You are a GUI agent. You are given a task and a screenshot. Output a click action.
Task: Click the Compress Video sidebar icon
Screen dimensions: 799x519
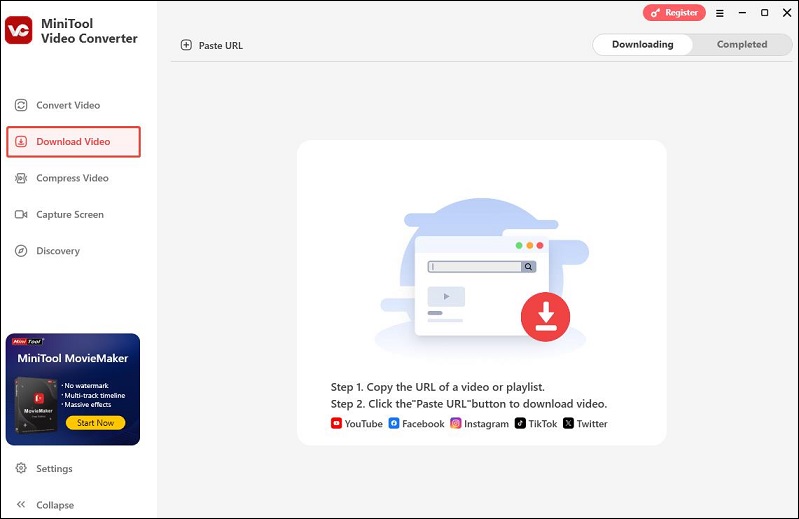click(x=21, y=178)
